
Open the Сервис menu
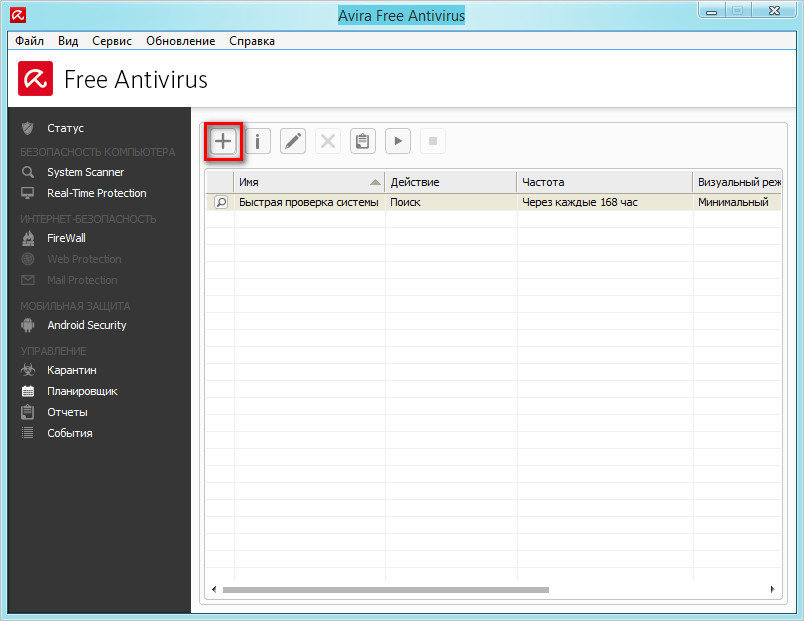(111, 41)
